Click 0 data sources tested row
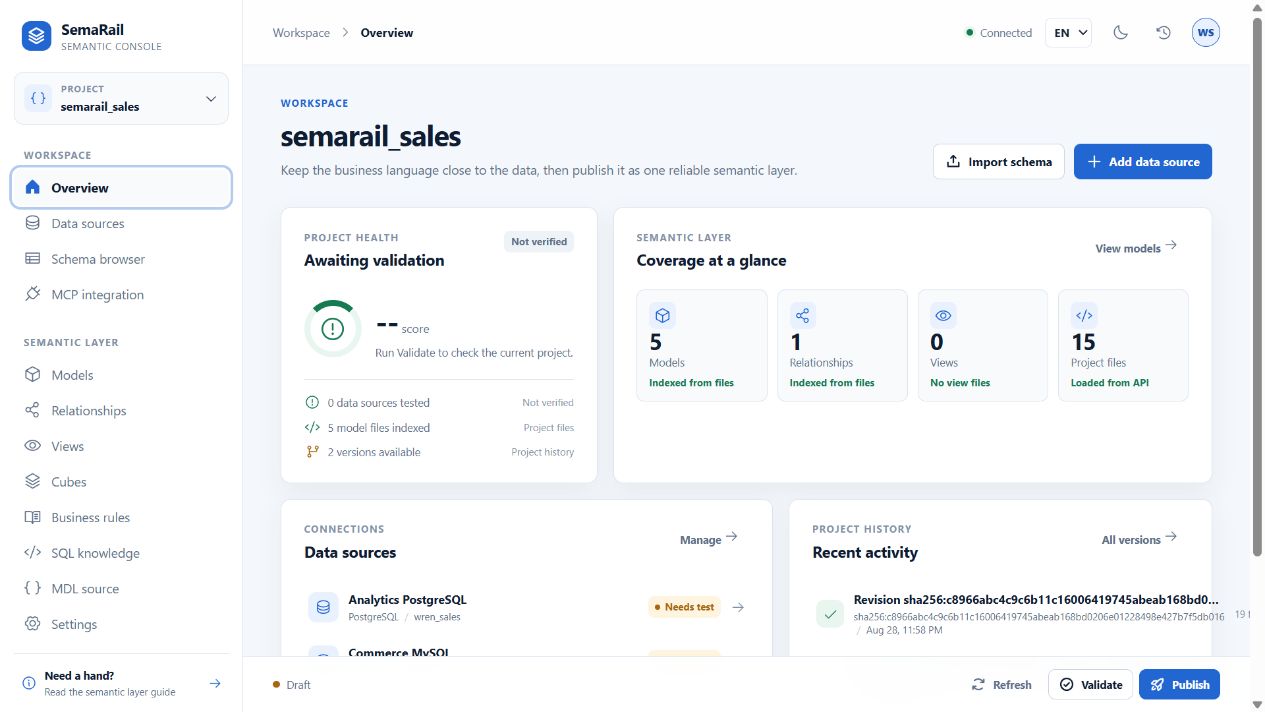This screenshot has width=1265, height=712. pos(439,403)
